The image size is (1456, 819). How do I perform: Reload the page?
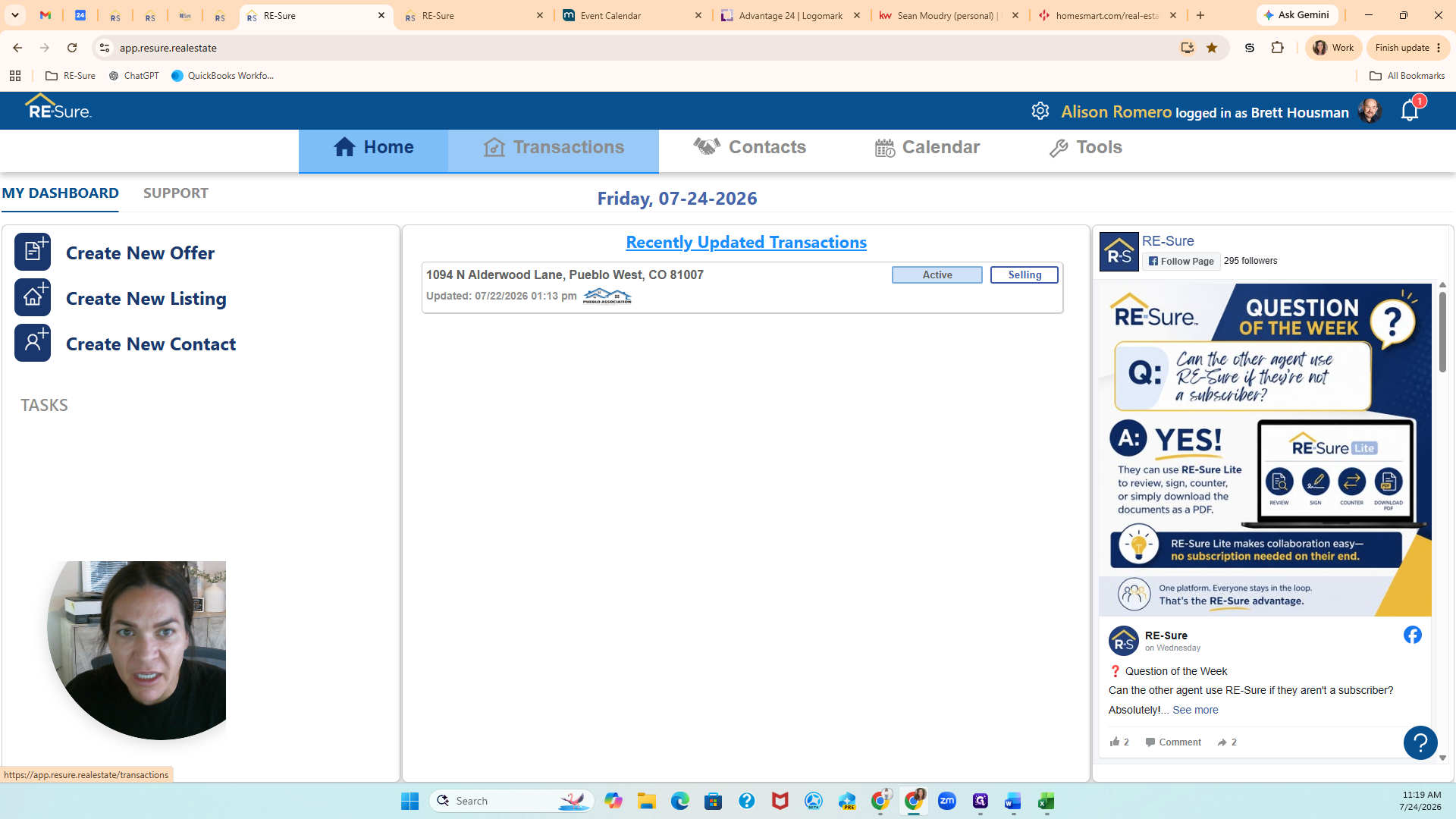click(72, 48)
